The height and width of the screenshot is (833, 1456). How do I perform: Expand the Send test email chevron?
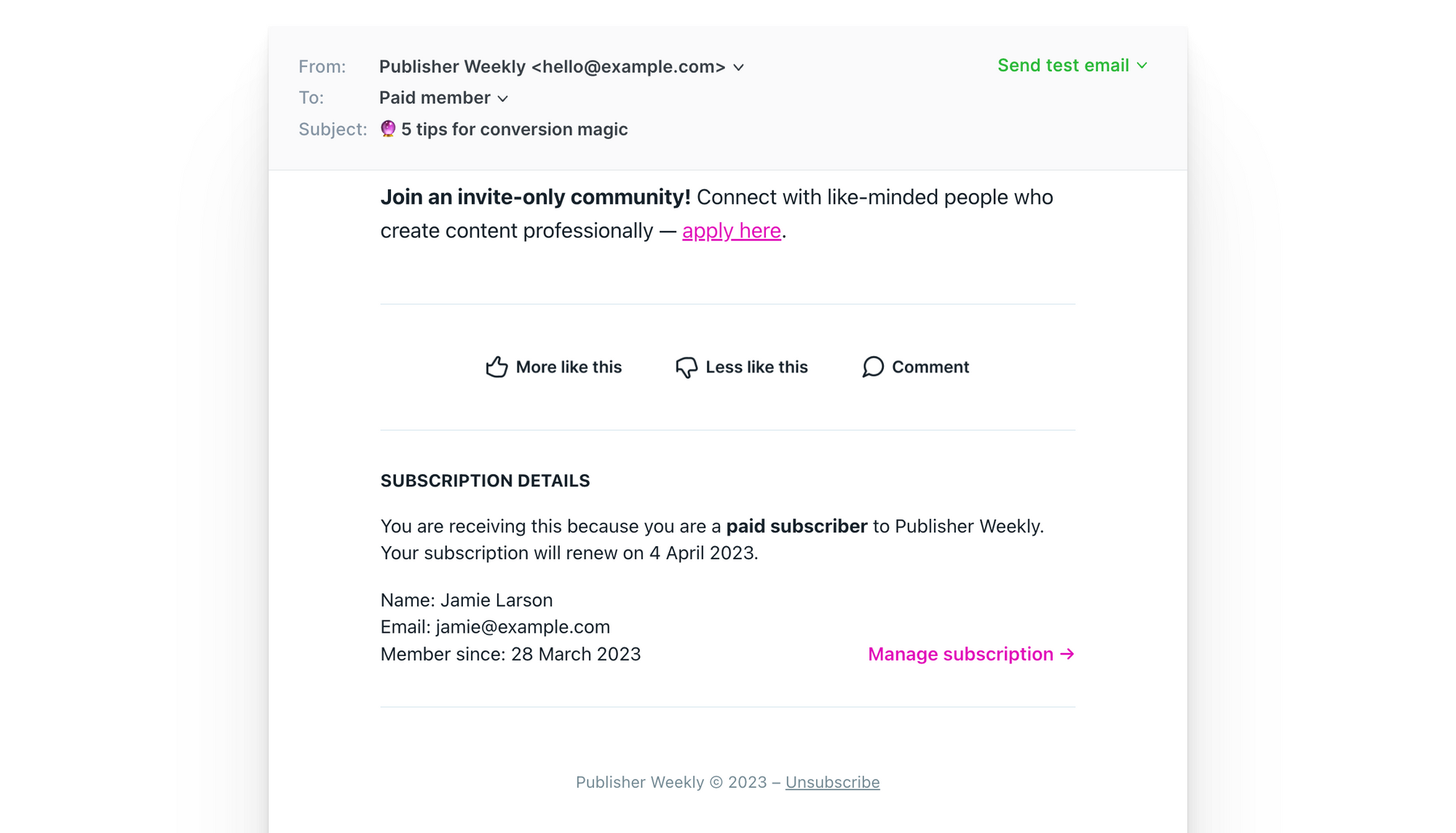pos(1142,66)
